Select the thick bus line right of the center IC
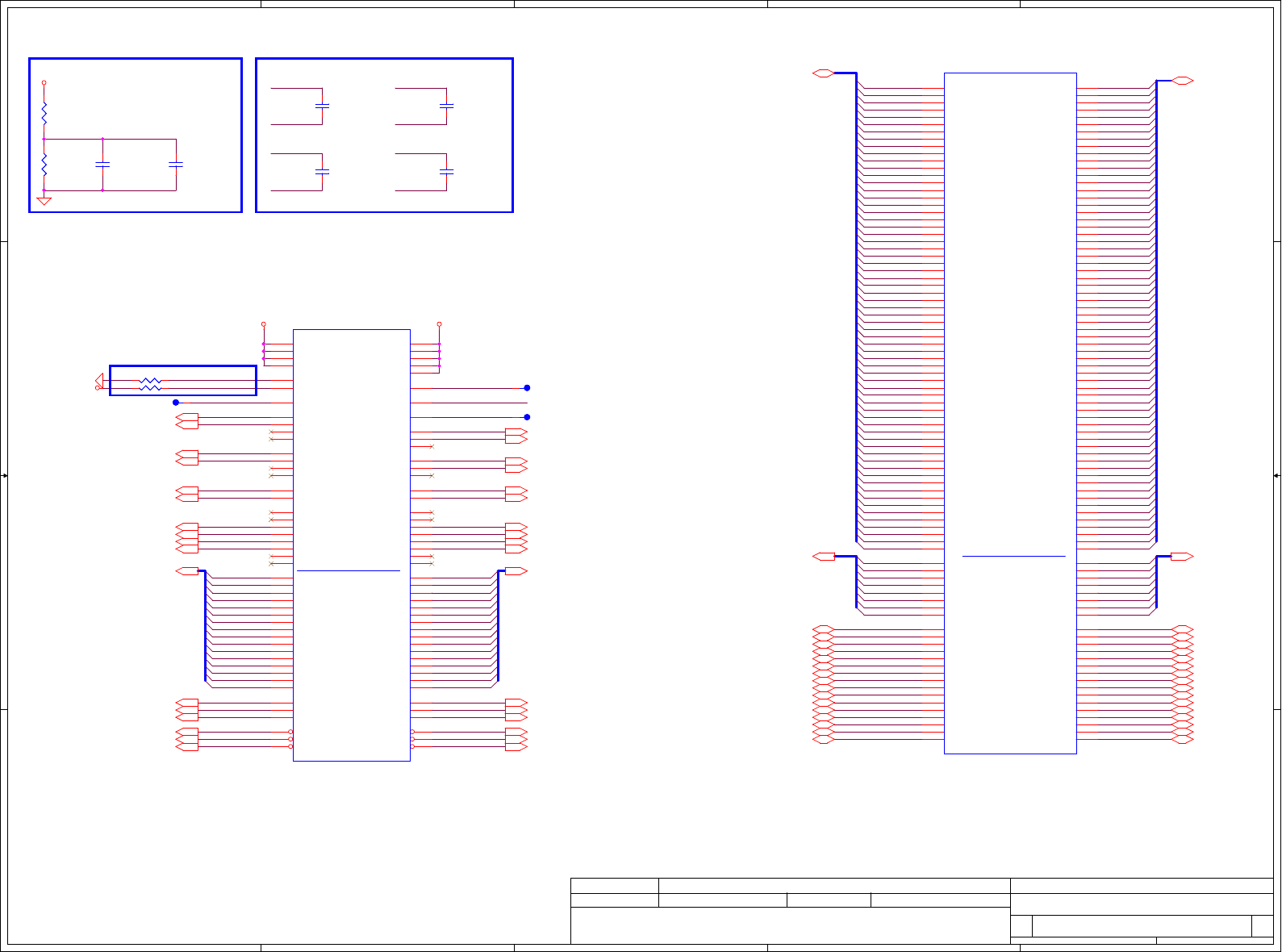The image size is (1282, 952). click(x=498, y=626)
